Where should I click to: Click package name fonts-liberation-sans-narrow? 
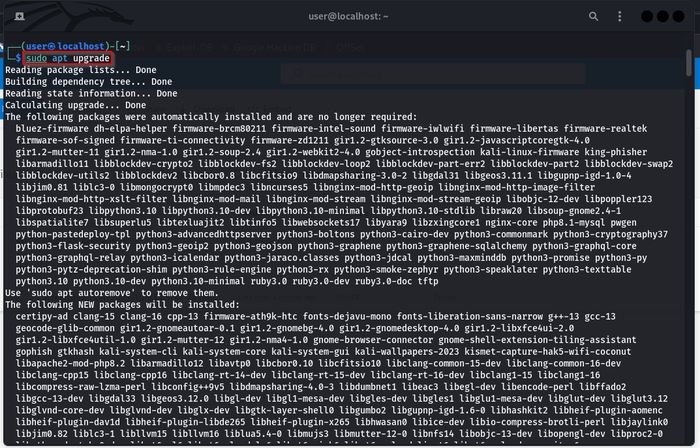pyautogui.click(x=470, y=316)
